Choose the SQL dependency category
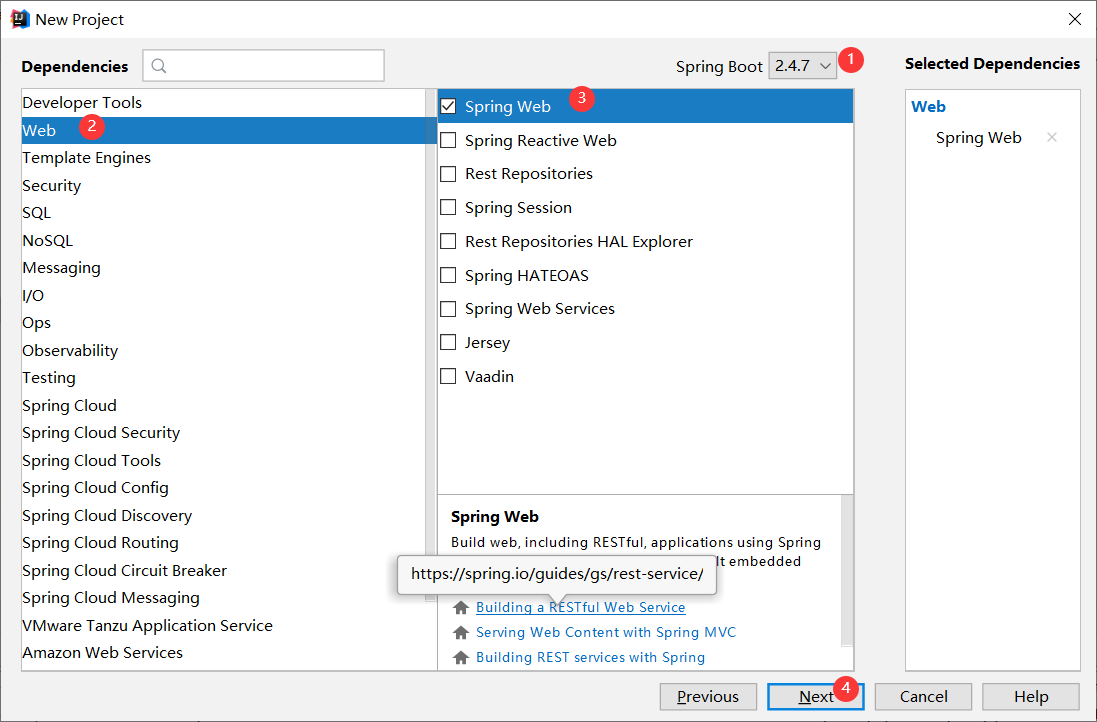The width and height of the screenshot is (1097, 722). pos(37,213)
